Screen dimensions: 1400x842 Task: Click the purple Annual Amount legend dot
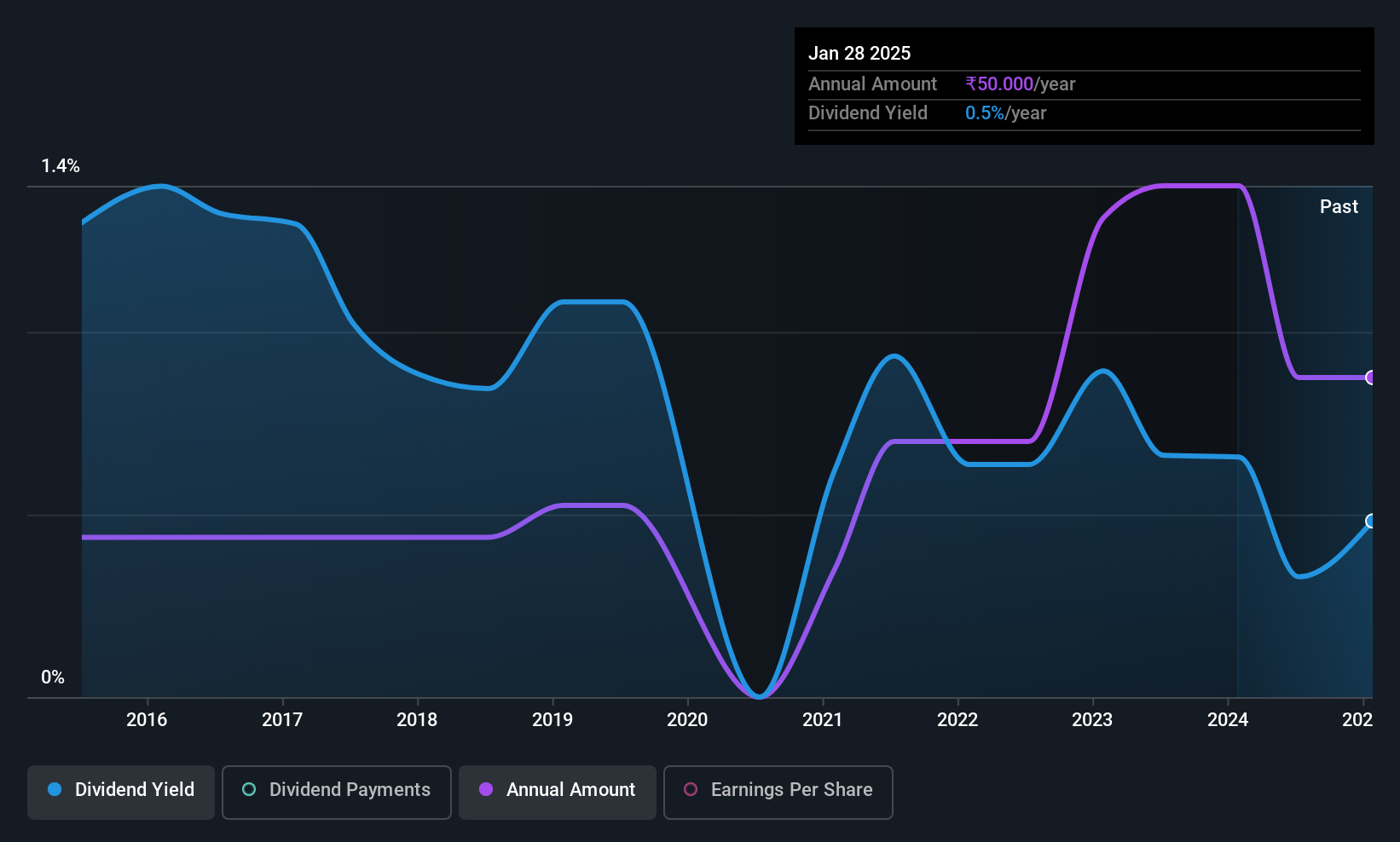(486, 789)
